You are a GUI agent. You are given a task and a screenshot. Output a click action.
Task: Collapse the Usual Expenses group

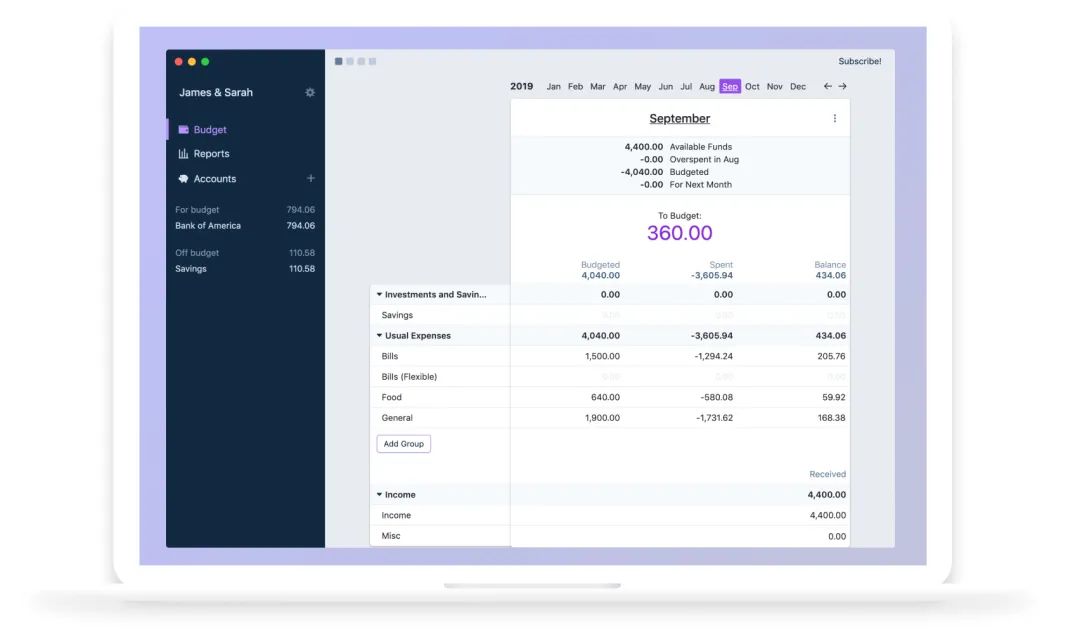coord(379,335)
